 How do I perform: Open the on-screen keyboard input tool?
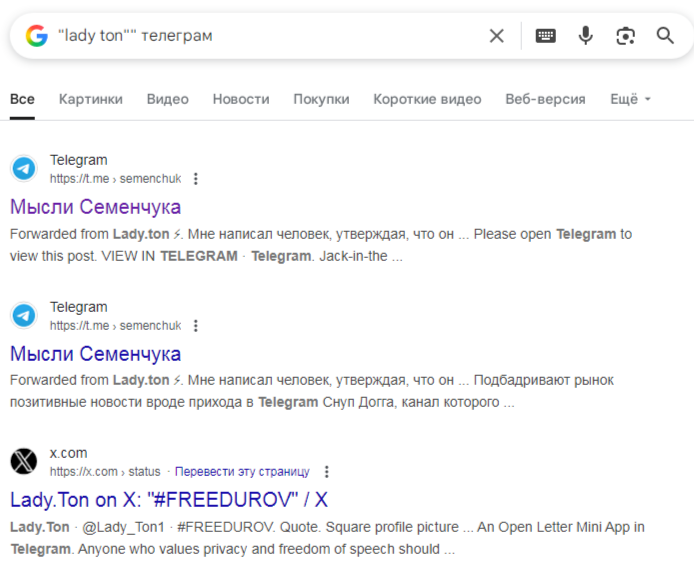[x=545, y=36]
